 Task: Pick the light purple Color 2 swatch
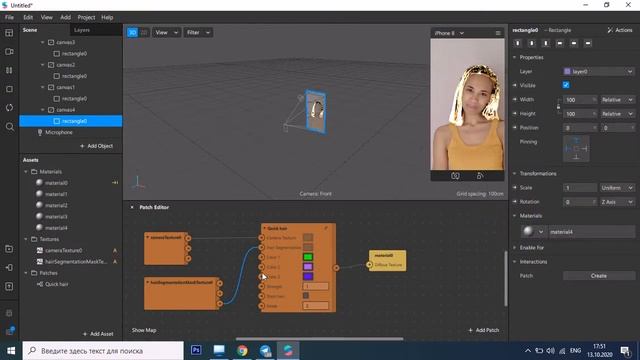(x=308, y=267)
